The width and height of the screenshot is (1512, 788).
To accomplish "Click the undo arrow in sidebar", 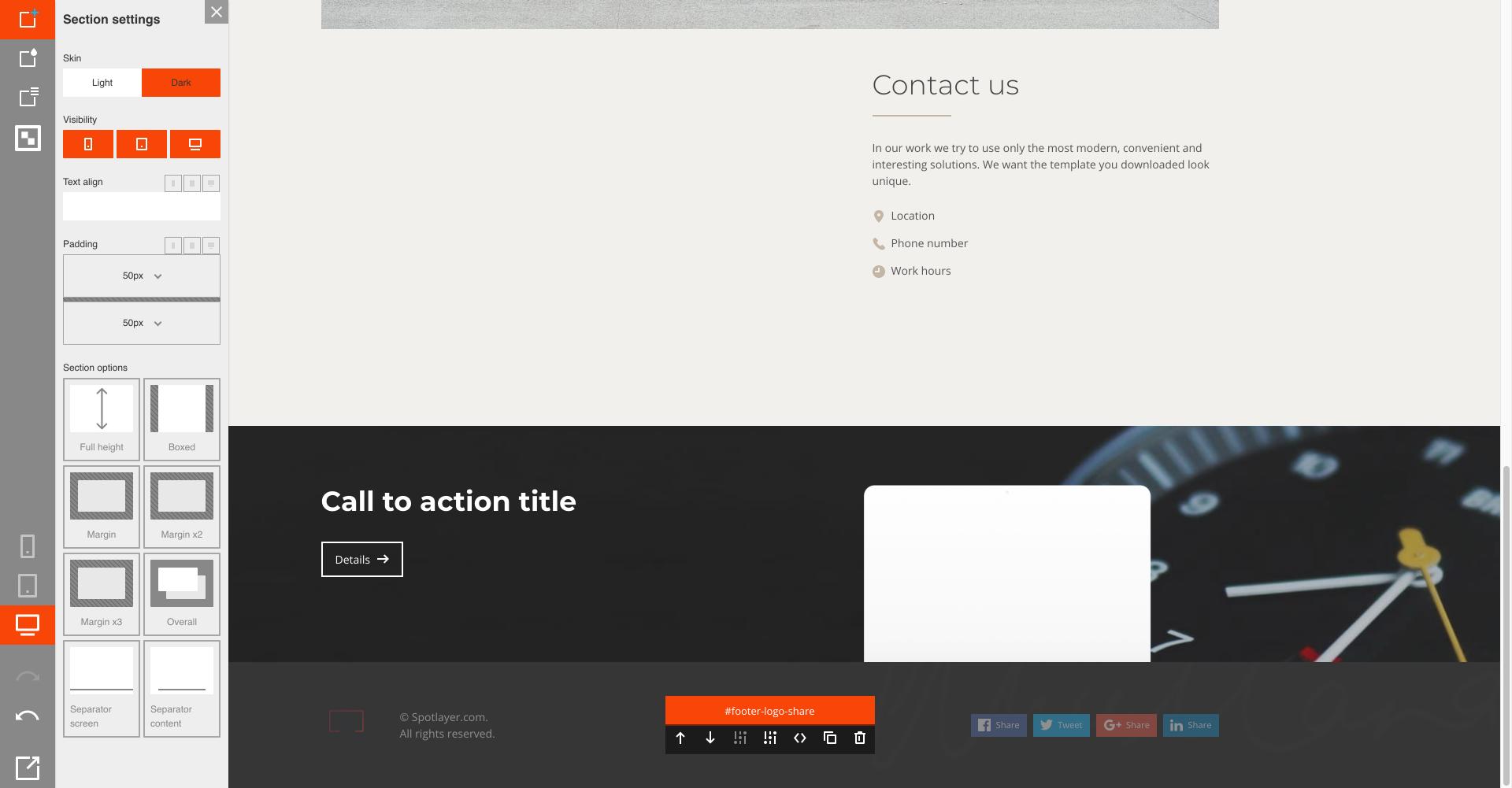I will (28, 716).
